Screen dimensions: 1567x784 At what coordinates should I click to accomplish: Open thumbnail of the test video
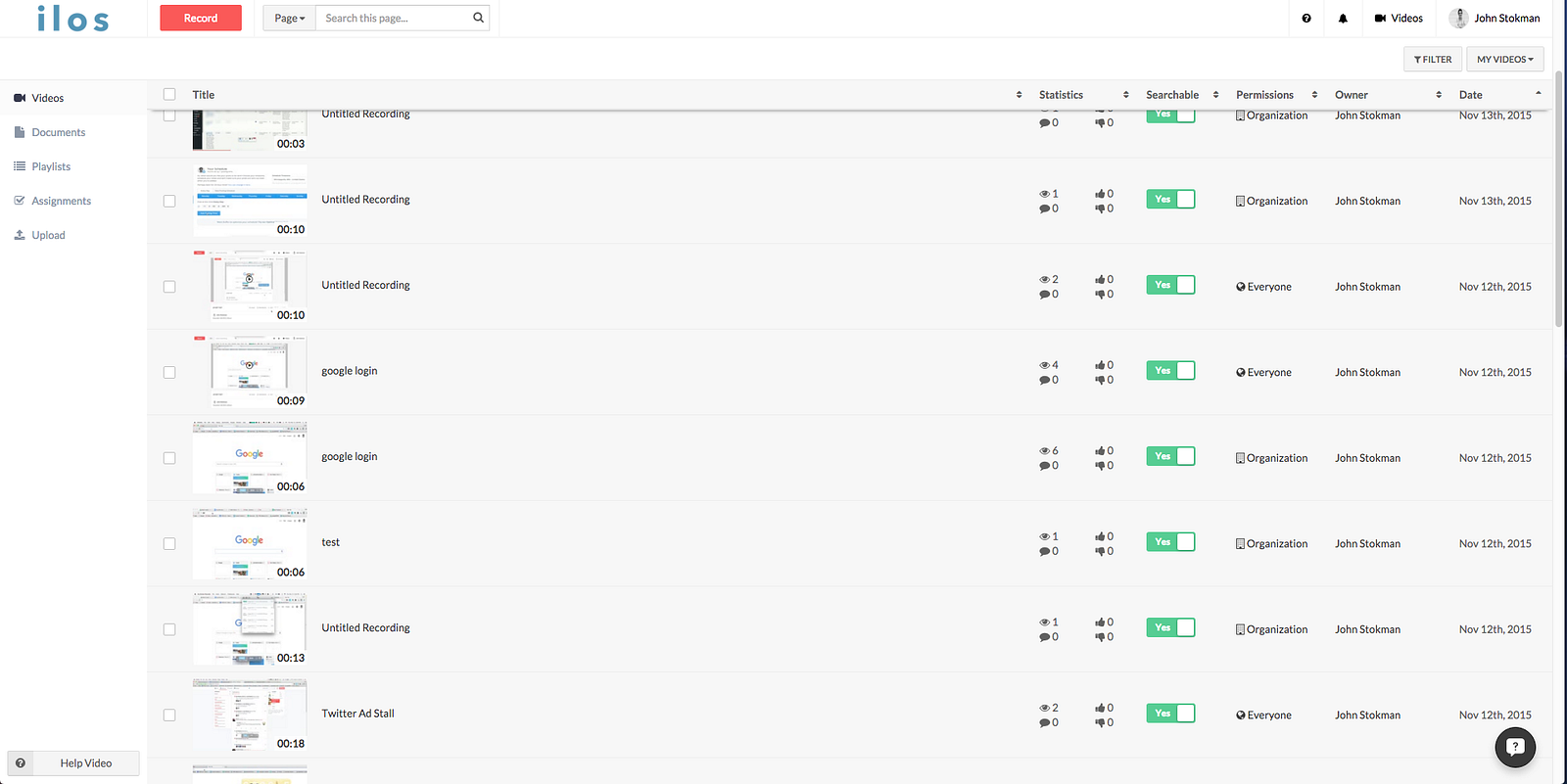click(250, 543)
